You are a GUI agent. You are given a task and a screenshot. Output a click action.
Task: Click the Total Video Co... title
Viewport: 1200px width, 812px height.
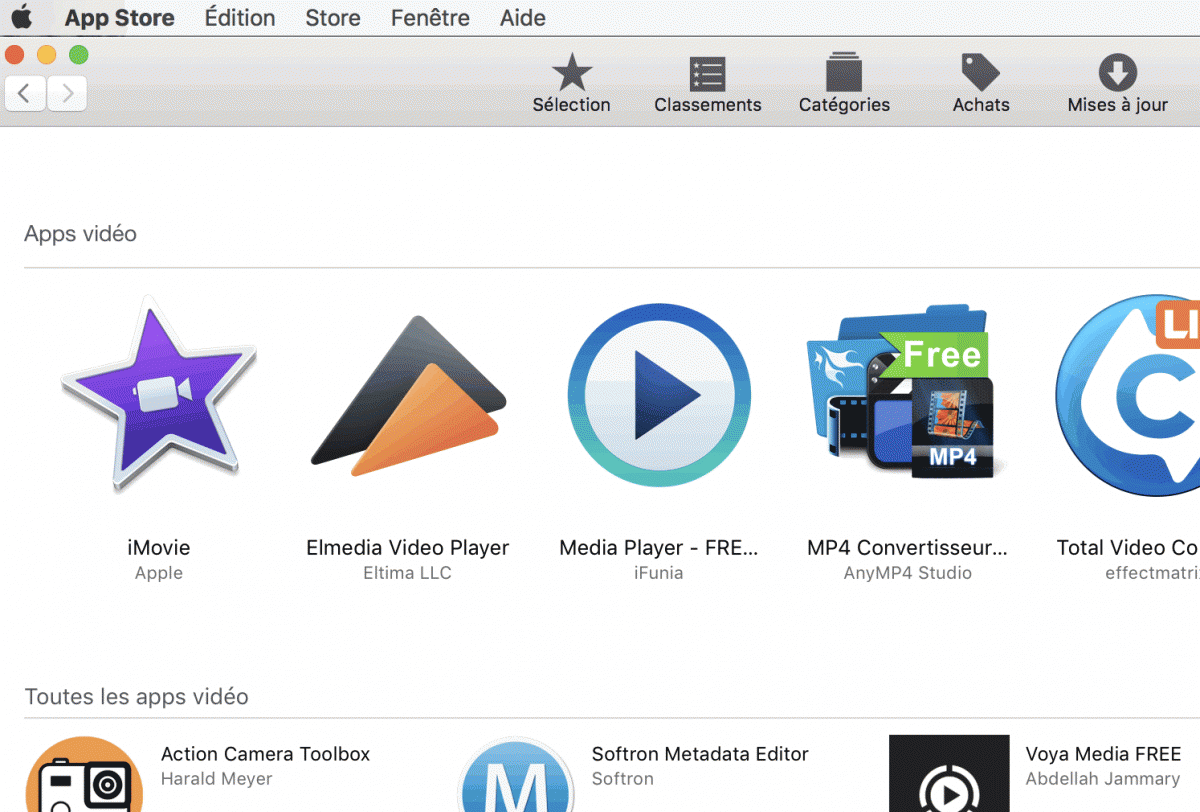(x=1128, y=548)
